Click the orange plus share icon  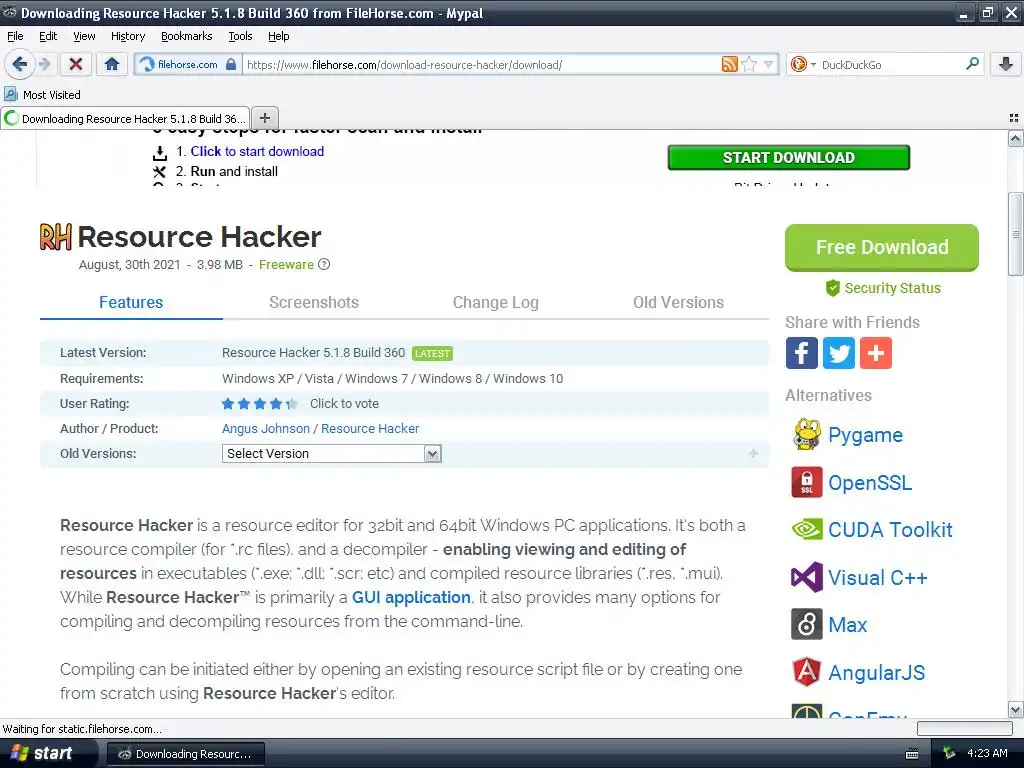[876, 353]
